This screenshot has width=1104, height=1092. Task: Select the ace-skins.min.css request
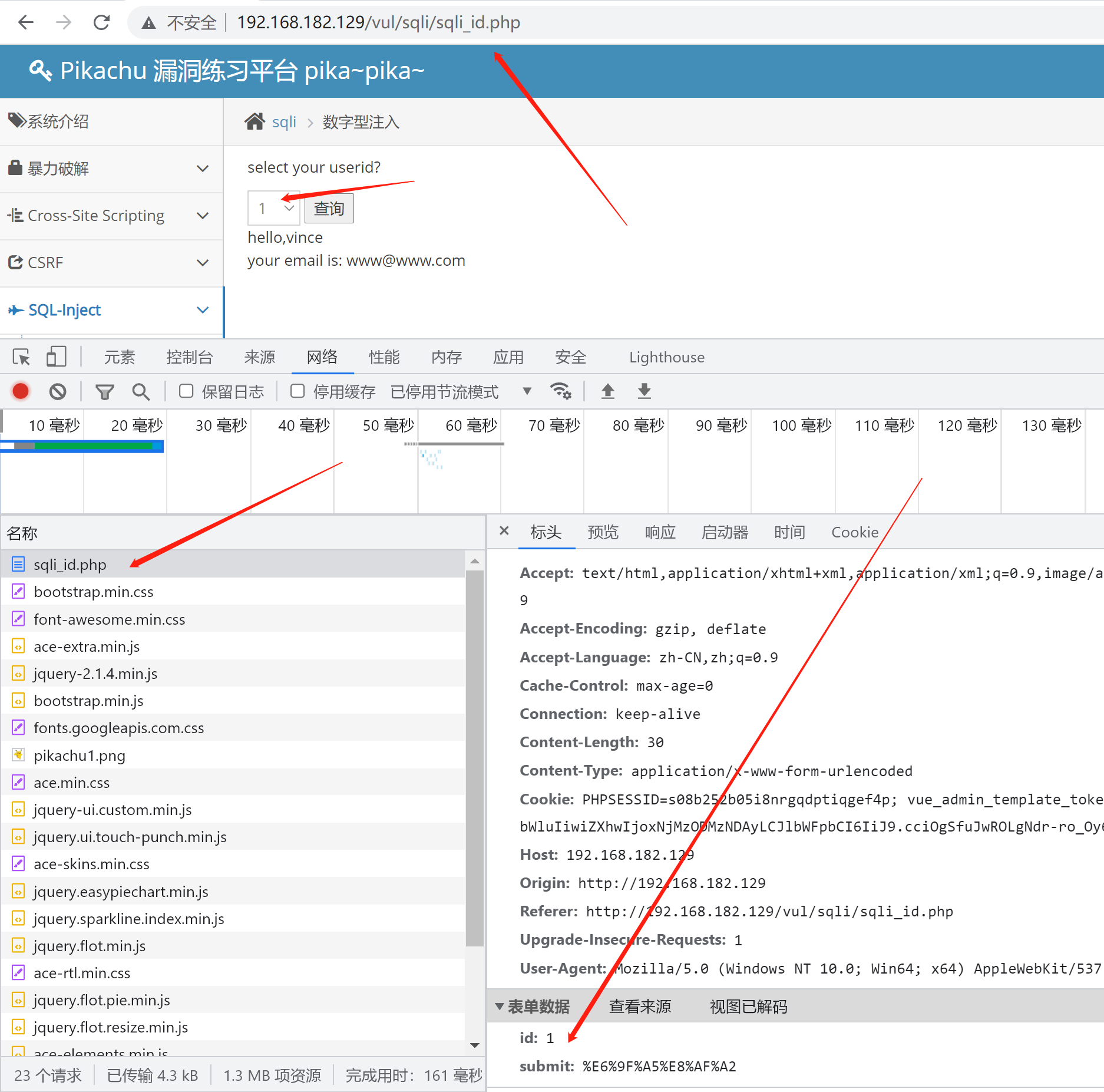(233, 864)
